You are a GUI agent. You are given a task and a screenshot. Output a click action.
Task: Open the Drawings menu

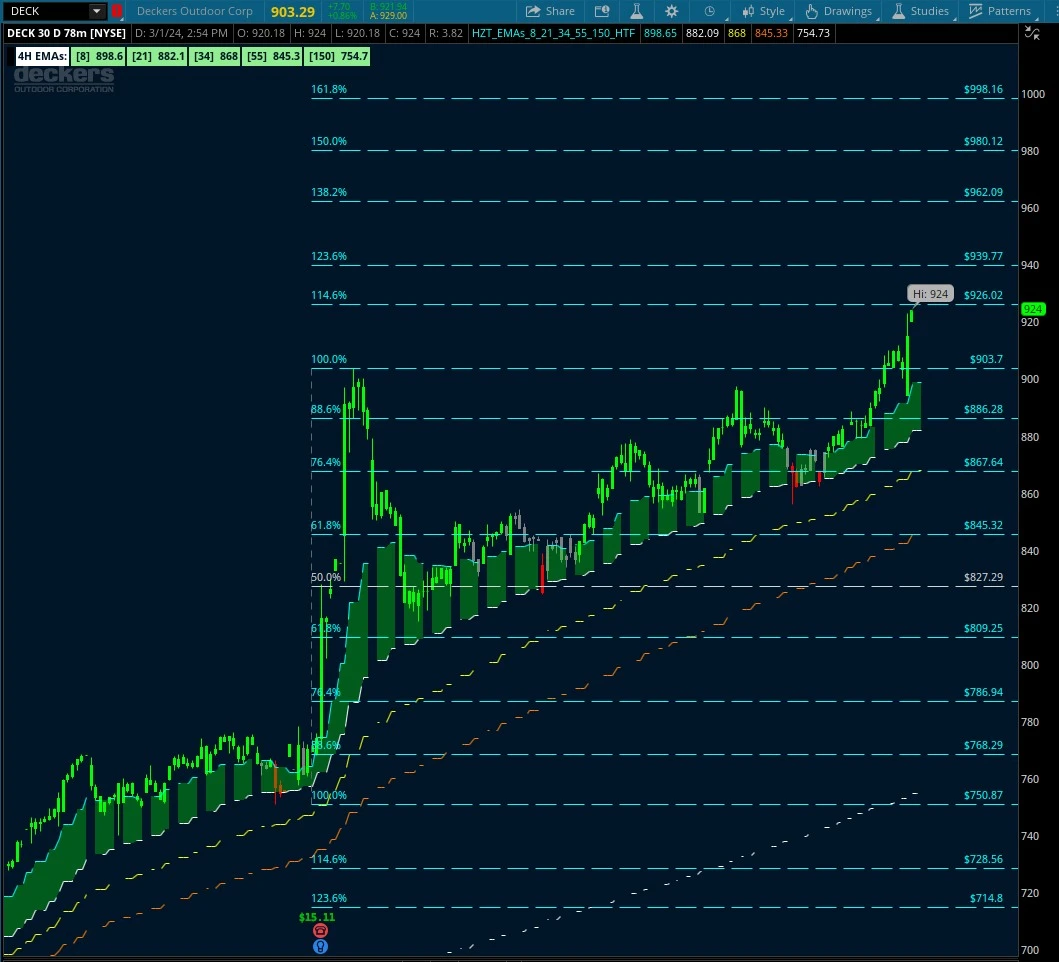tap(839, 11)
